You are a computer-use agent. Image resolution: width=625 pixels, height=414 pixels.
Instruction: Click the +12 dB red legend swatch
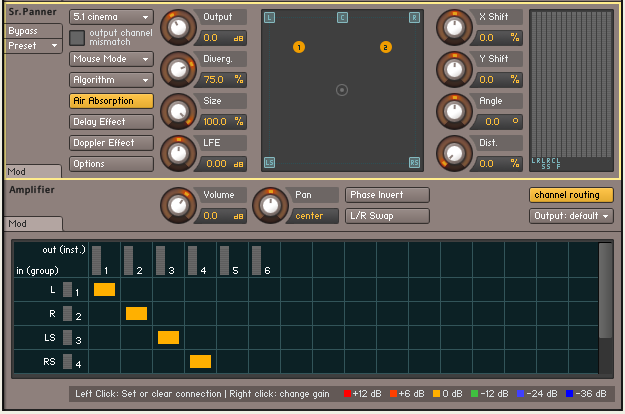347,394
